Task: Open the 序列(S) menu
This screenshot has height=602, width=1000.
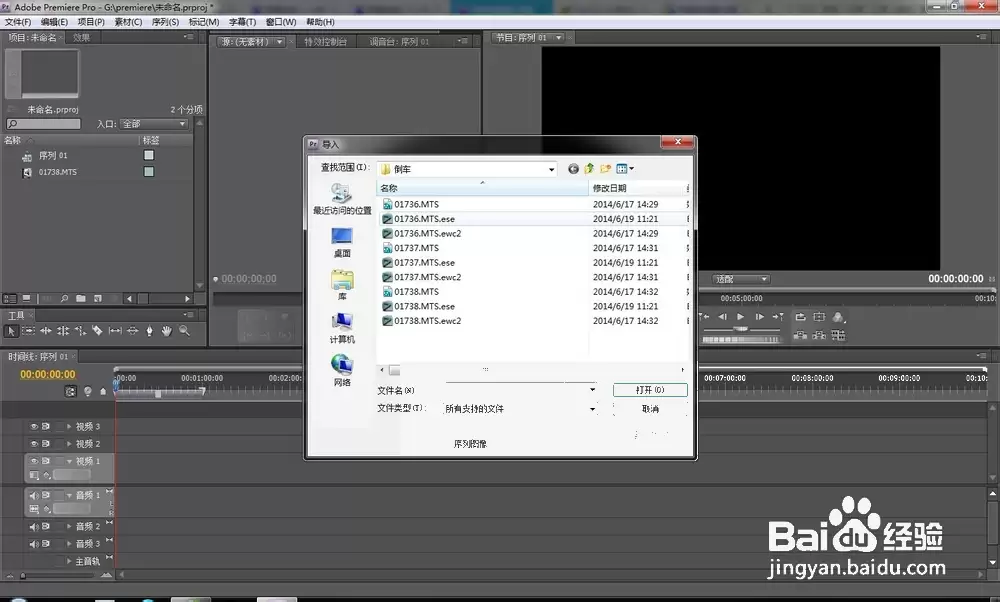Action: 165,22
